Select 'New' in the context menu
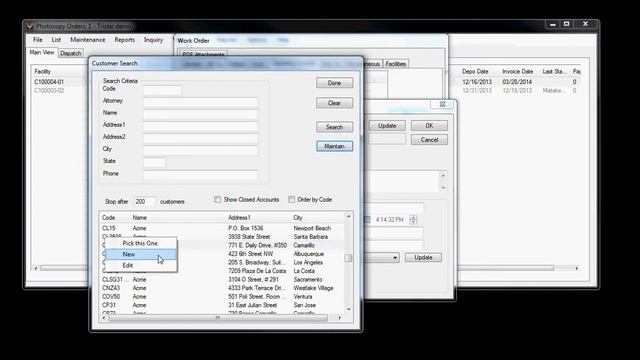The image size is (640, 360). [141, 254]
